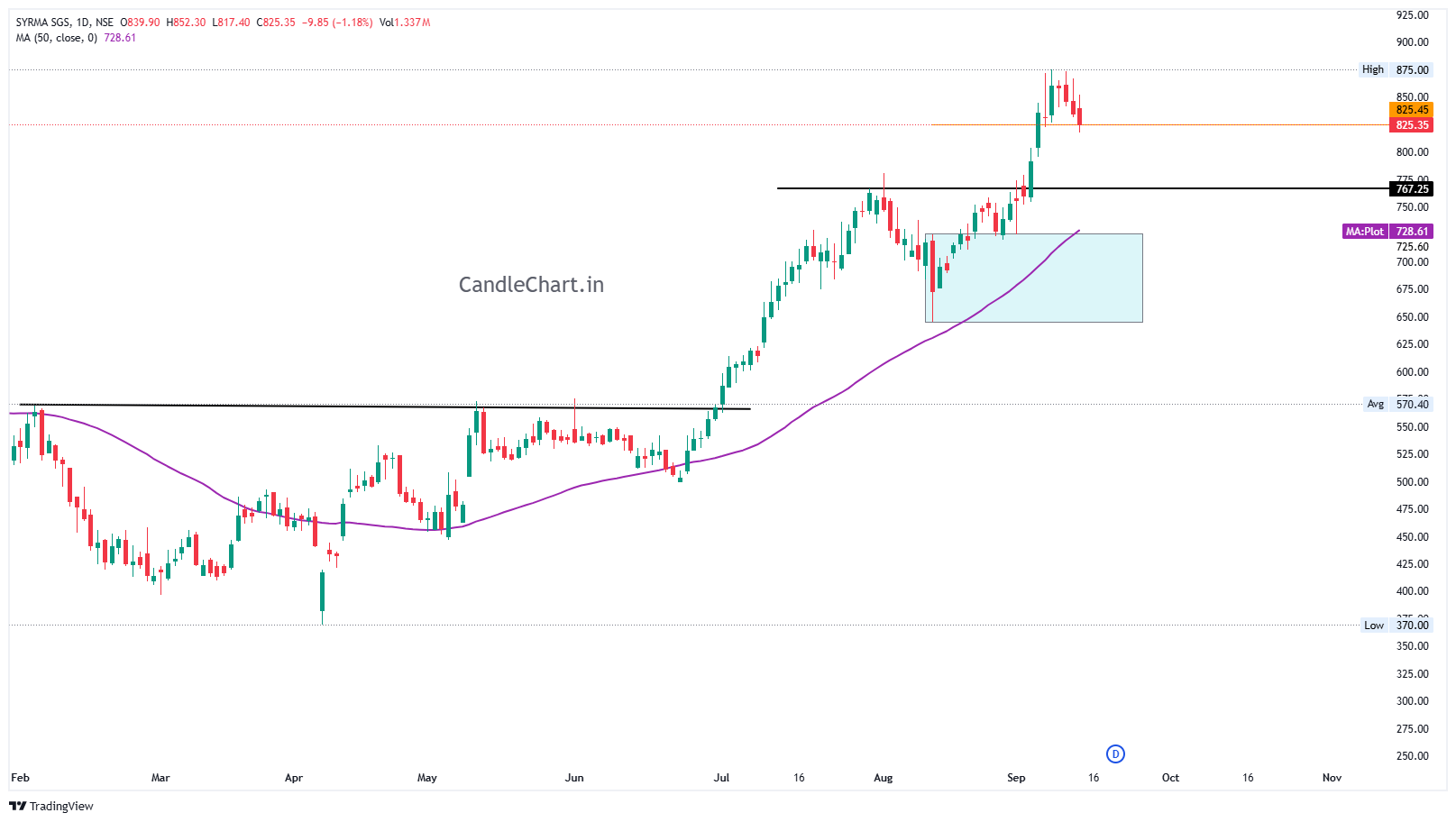1456x822 pixels.
Task: Click the purple MA:Plot label tag
Action: [x=1365, y=232]
